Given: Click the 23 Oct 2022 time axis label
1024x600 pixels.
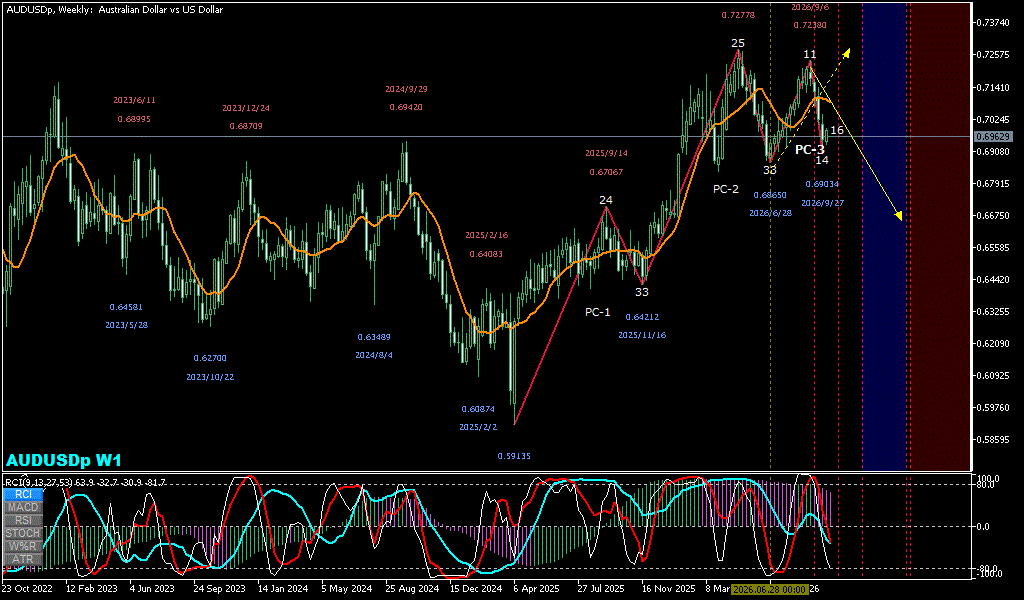Looking at the screenshot, I should [27, 588].
